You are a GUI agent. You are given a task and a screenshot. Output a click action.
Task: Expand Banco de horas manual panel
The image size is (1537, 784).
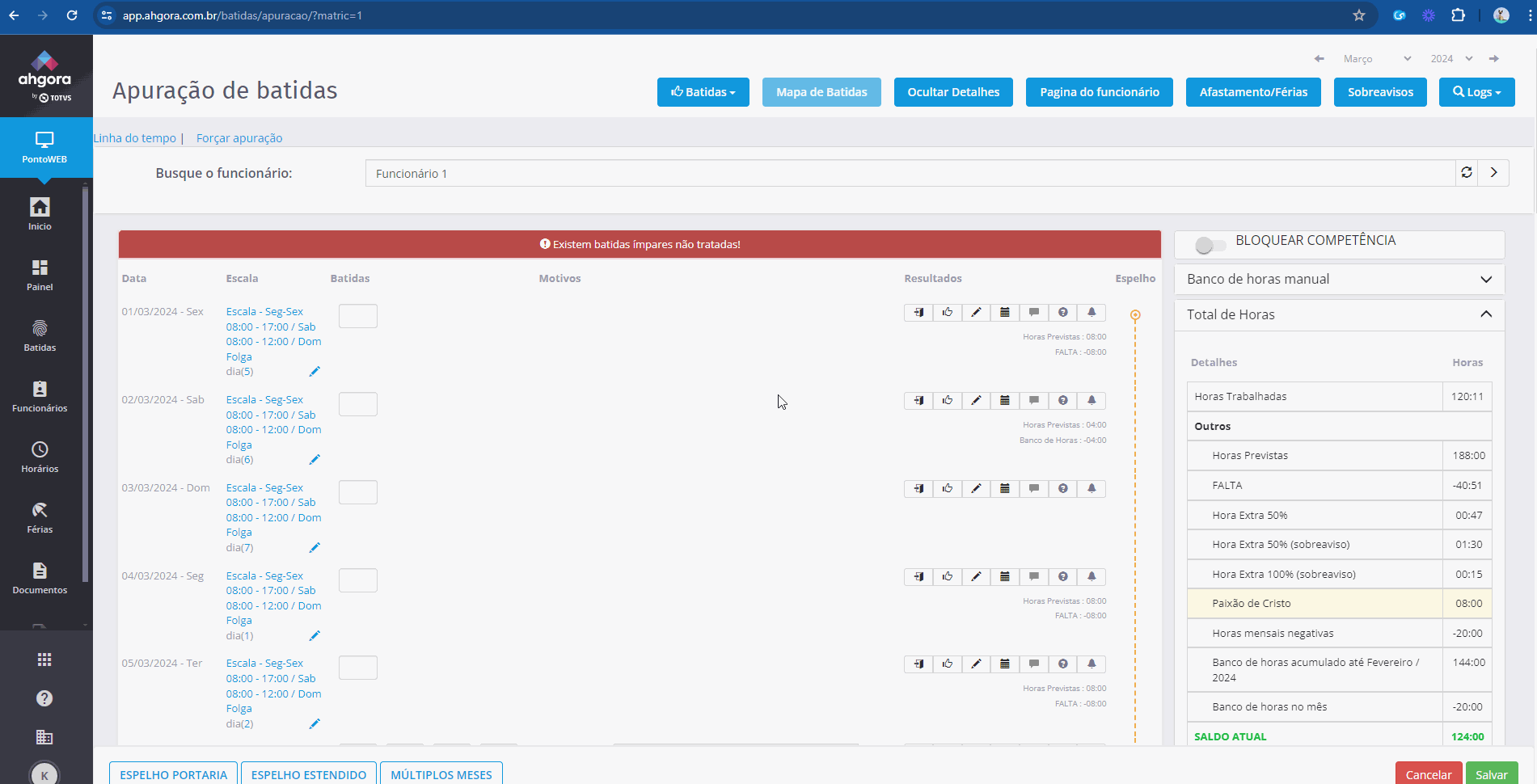[1339, 279]
